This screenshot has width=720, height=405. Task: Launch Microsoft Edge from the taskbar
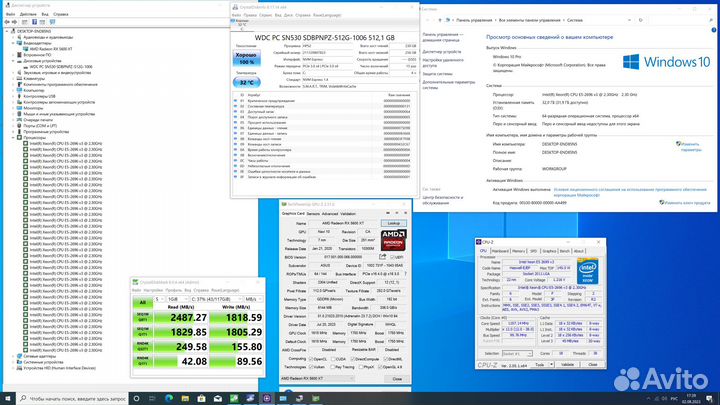[169, 399]
